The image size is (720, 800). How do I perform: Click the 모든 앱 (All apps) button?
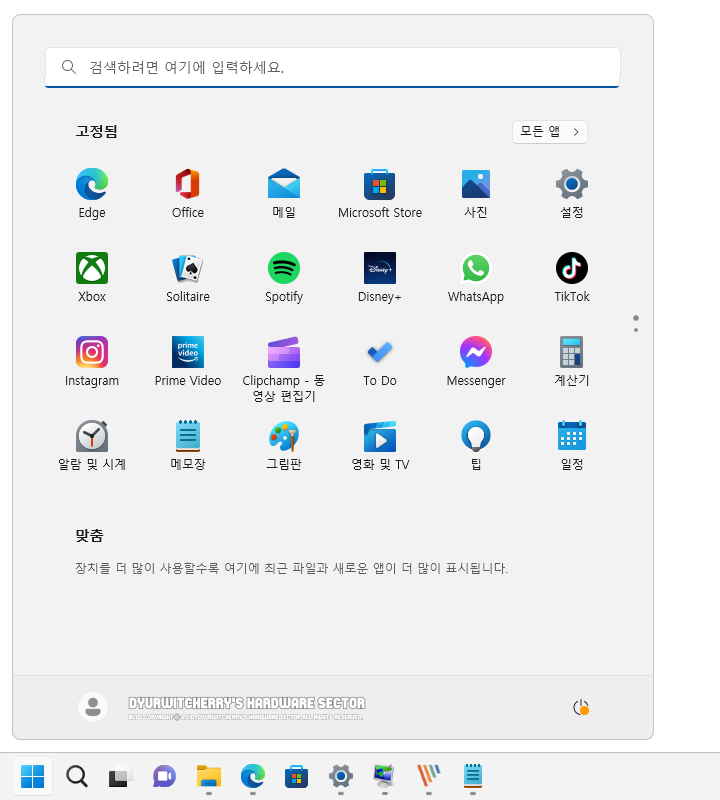pos(550,132)
